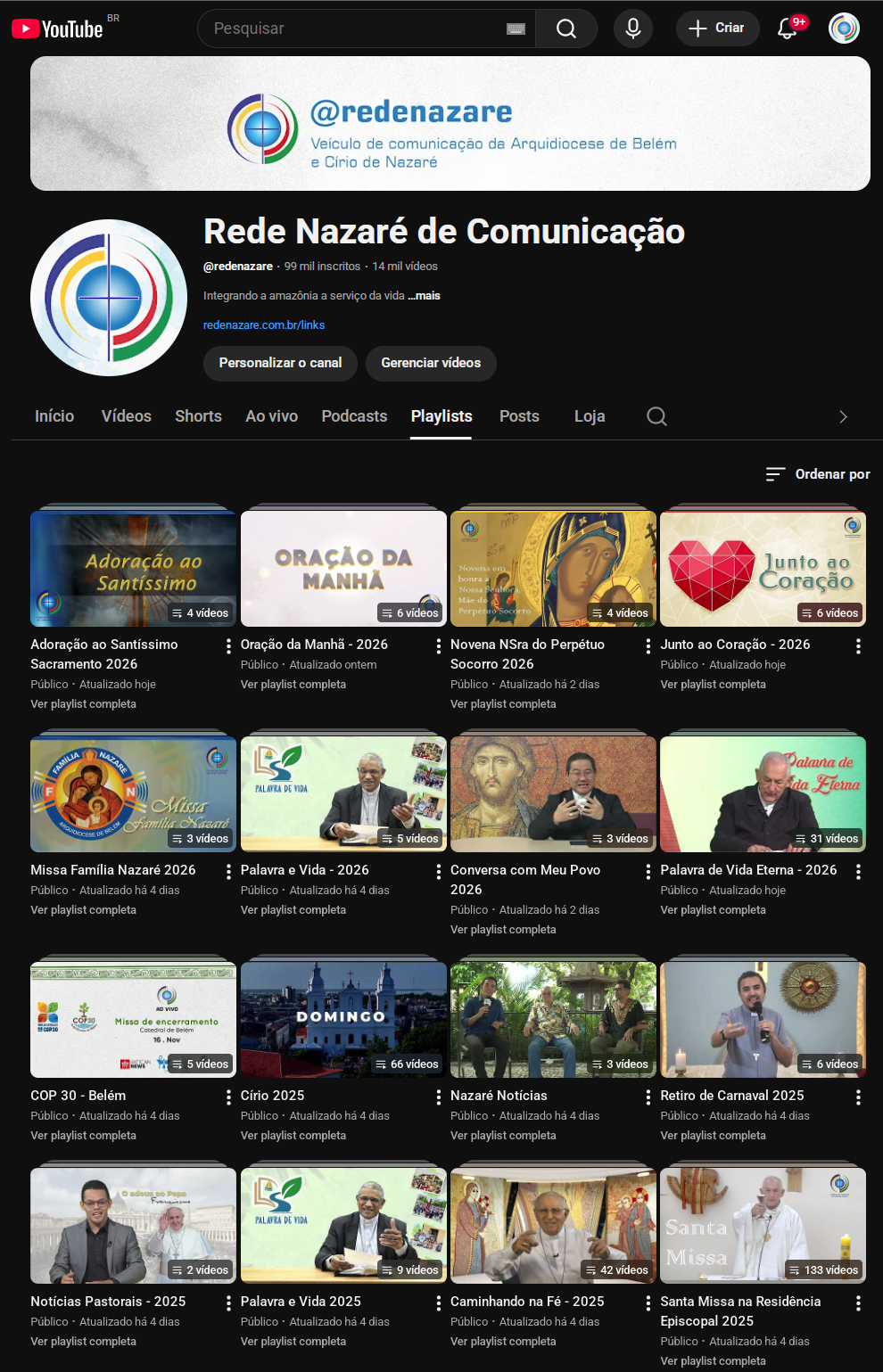Open the Ordenar por sort dropdown
The image size is (883, 1372).
(818, 474)
